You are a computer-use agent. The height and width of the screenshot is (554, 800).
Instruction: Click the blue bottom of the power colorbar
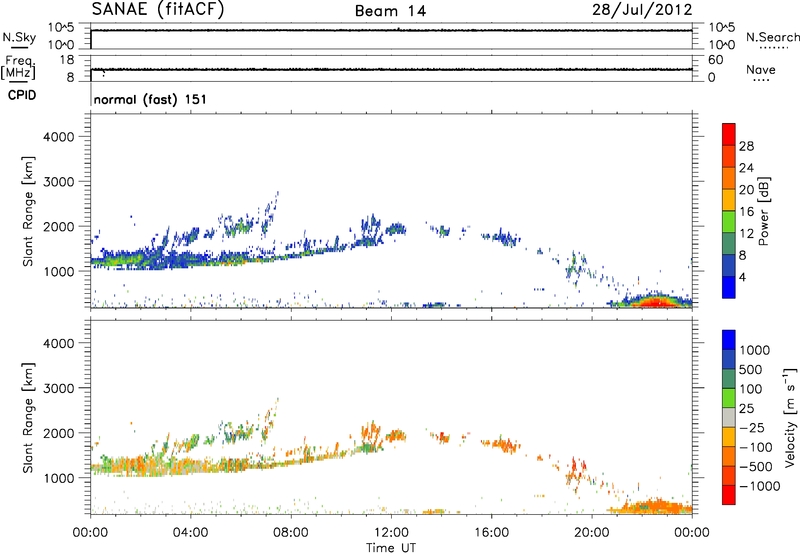[x=729, y=287]
